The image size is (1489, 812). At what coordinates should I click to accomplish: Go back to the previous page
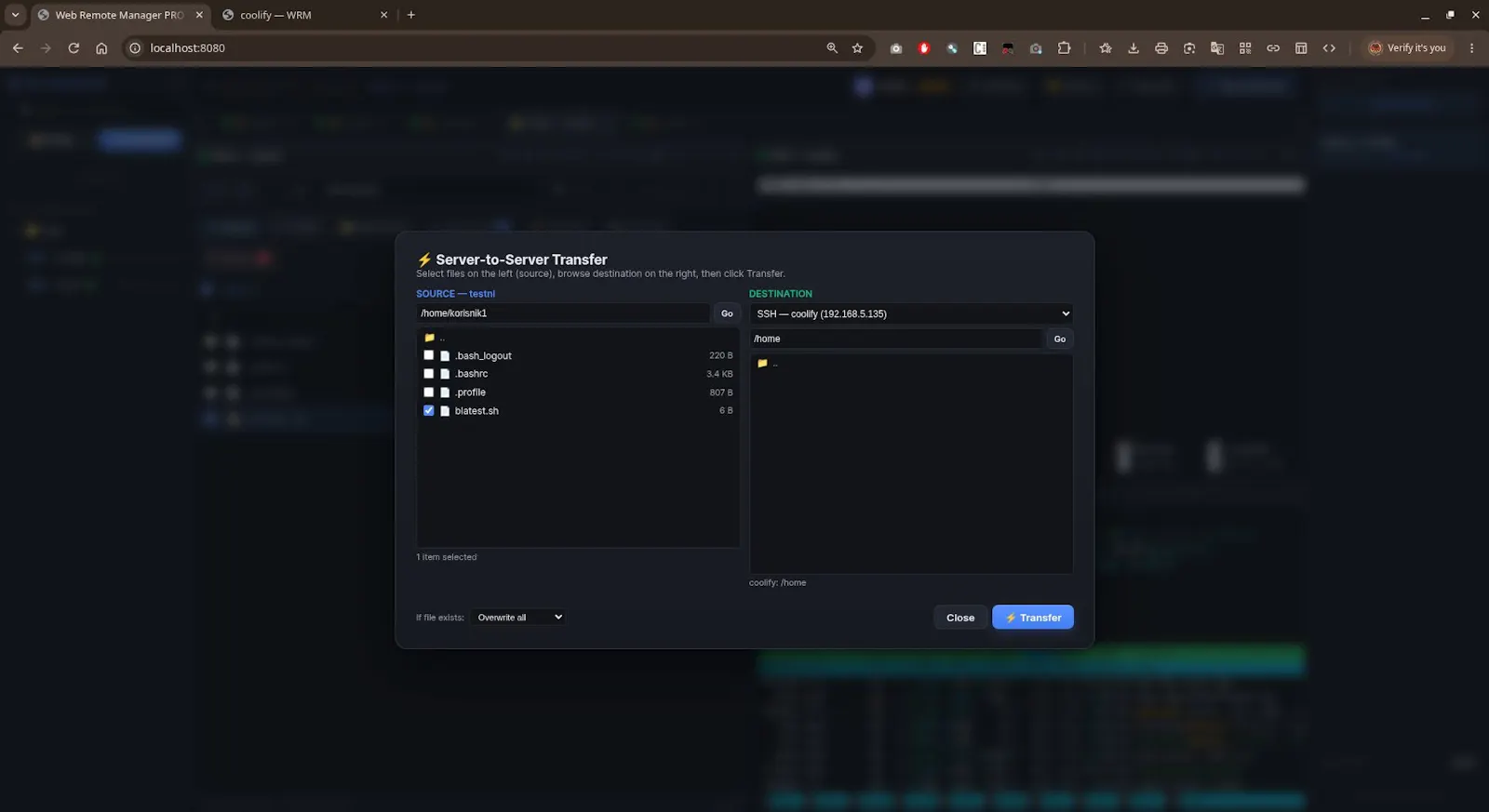coord(18,48)
